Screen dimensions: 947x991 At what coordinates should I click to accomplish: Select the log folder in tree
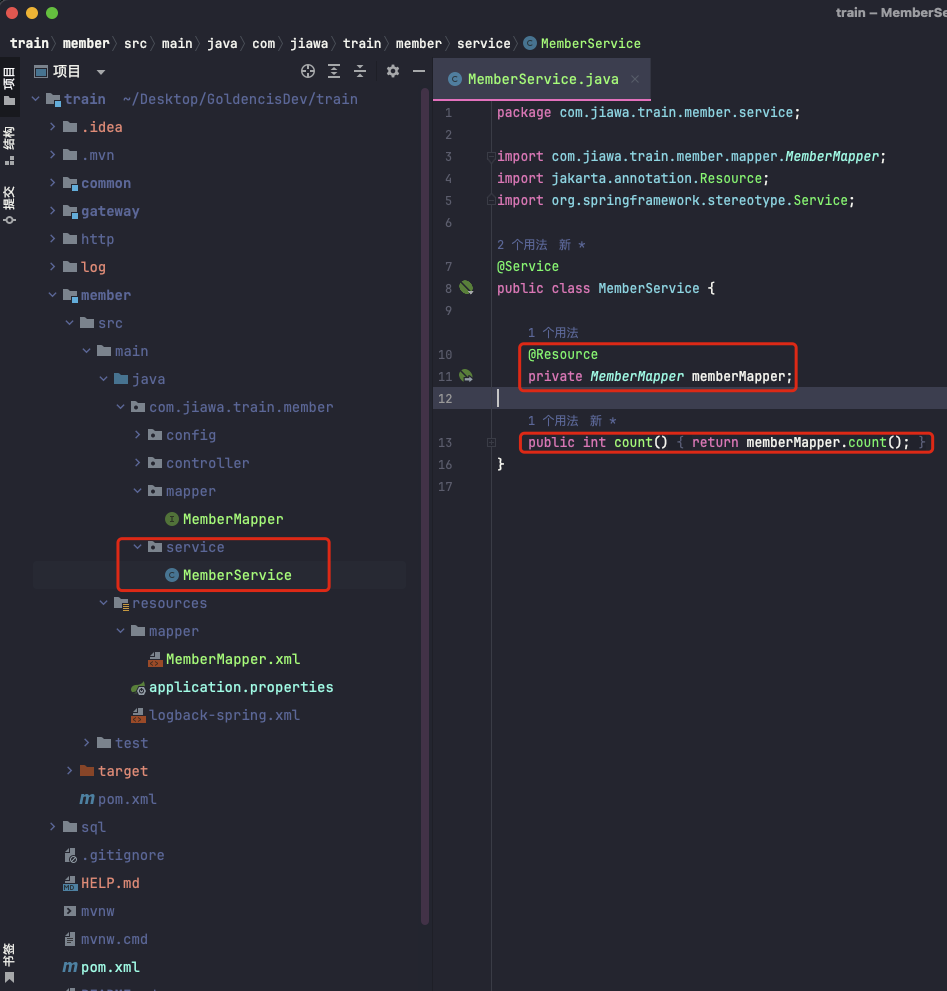(x=93, y=267)
